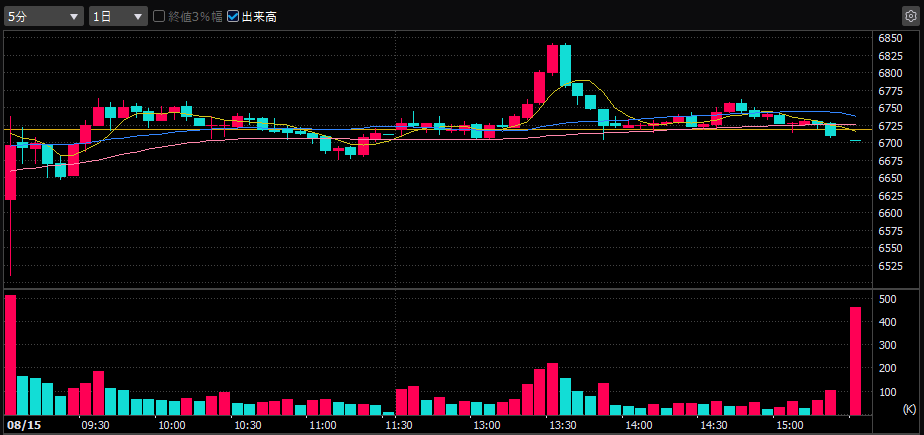Screen dimensions: 924x435
Task: Click the 13:30 time axis label
Action: (x=563, y=425)
